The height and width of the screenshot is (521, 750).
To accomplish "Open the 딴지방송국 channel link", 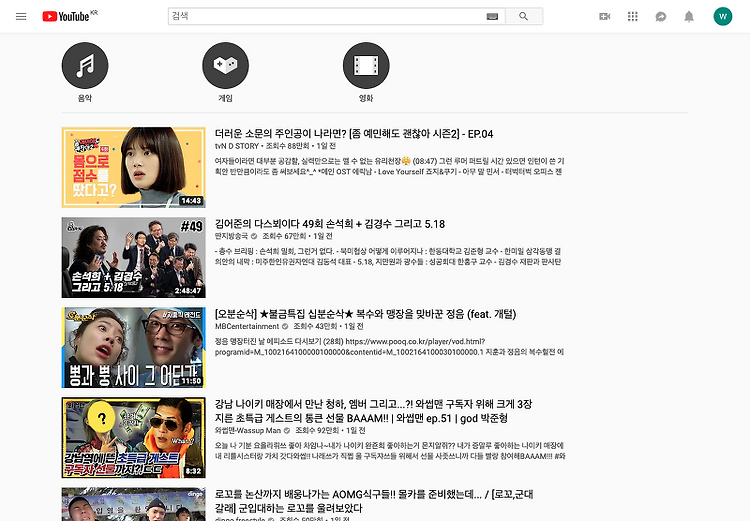I will coord(232,236).
